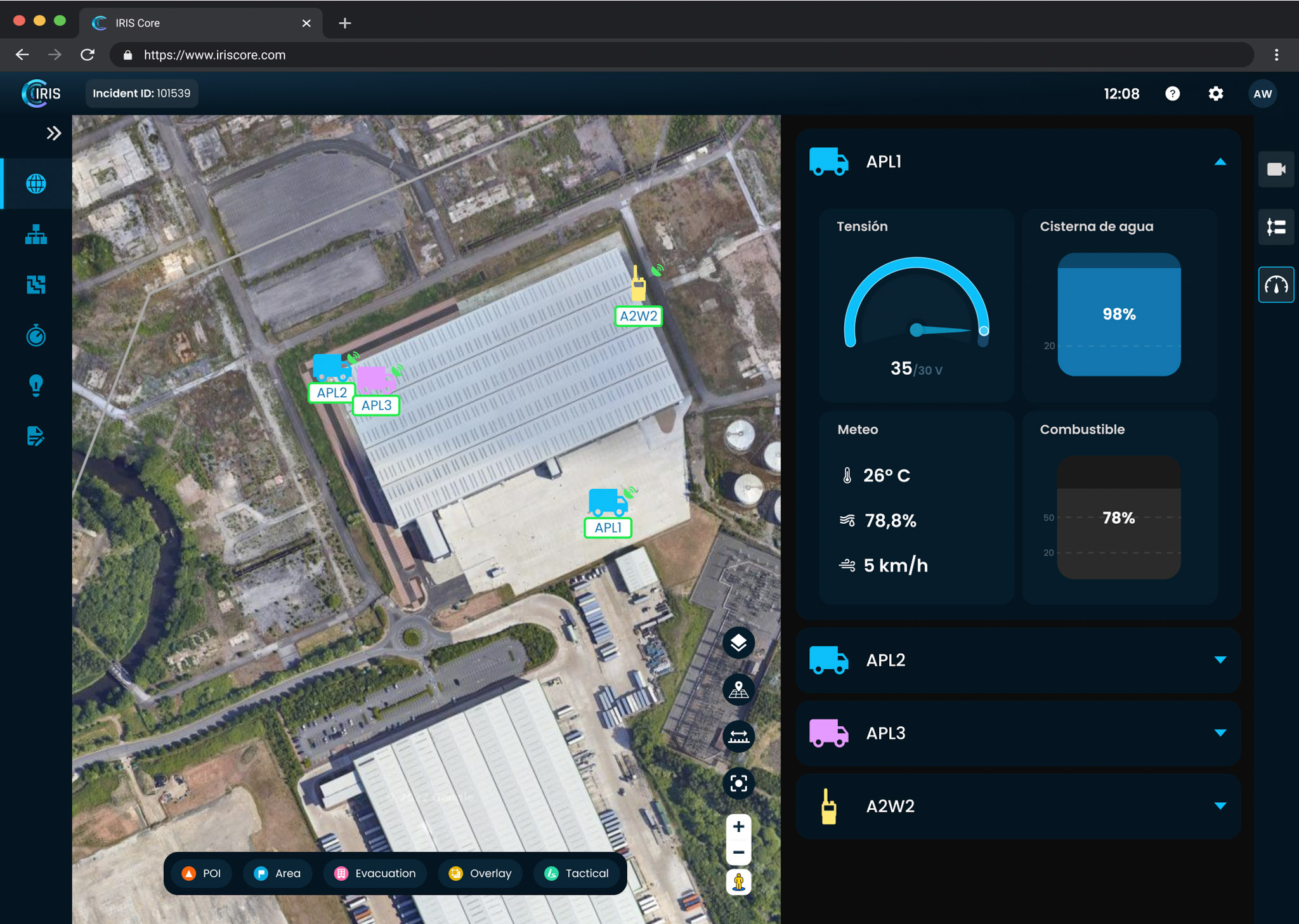Collapse the APL1 vehicle panel
The image size is (1299, 924).
tap(1220, 162)
